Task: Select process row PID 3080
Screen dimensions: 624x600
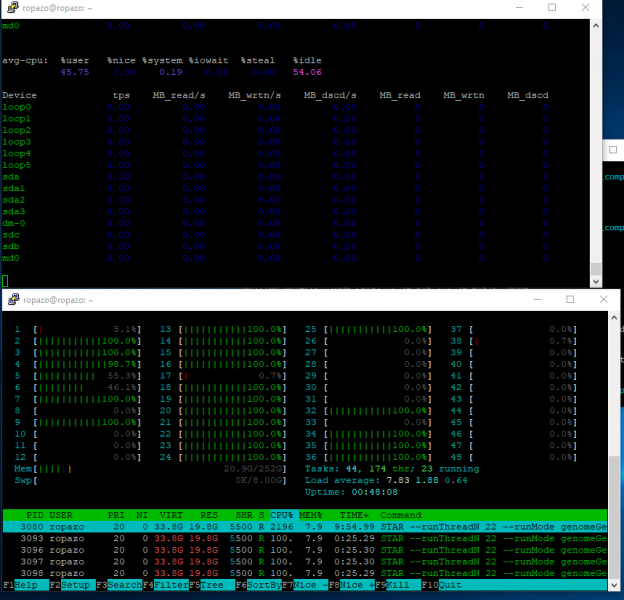Action: click(x=305, y=527)
